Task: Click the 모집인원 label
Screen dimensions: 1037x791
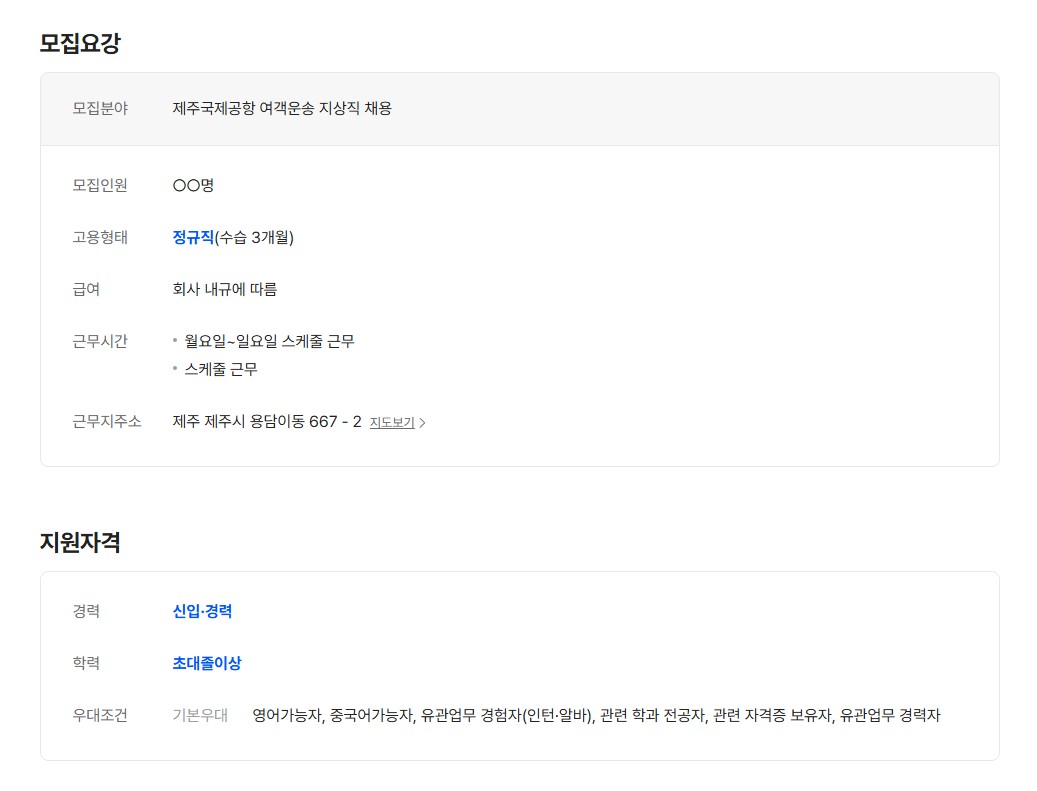Action: pos(100,185)
